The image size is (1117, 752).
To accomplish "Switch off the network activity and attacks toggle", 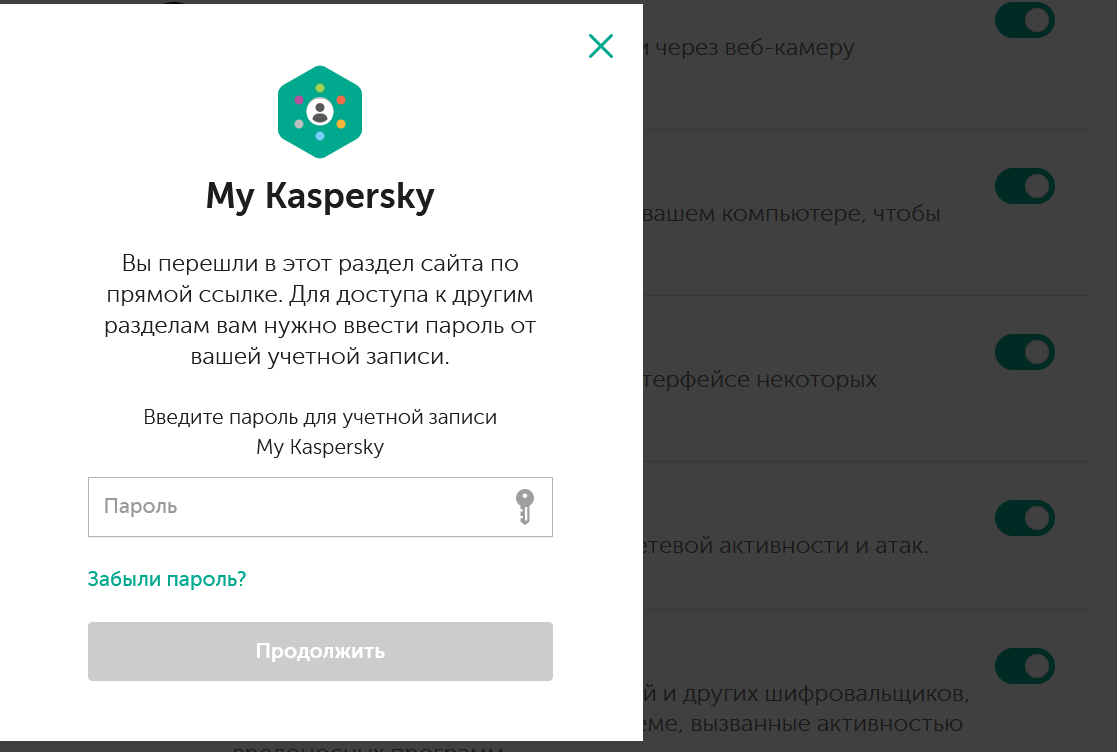I will click(x=1024, y=518).
